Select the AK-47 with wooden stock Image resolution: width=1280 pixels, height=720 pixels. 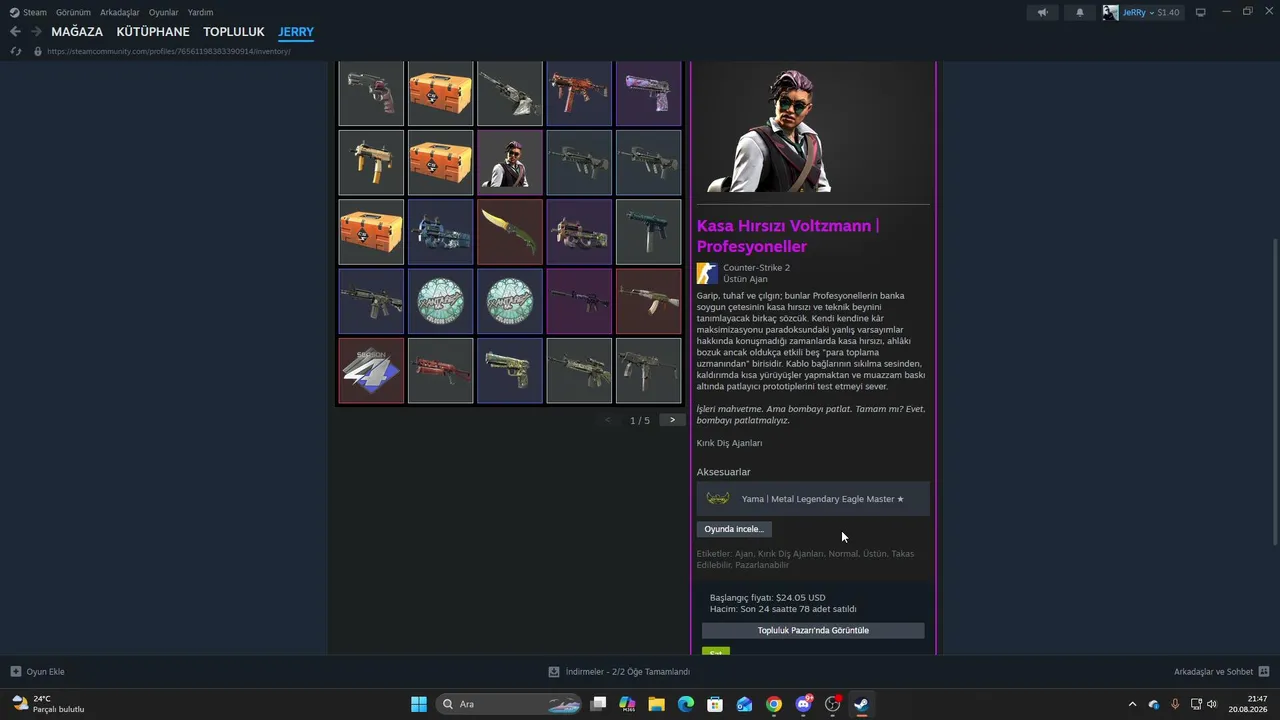point(649,301)
